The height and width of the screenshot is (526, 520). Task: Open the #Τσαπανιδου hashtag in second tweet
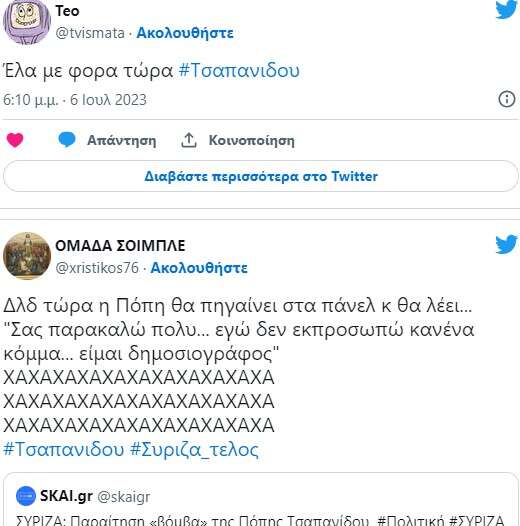click(64, 450)
